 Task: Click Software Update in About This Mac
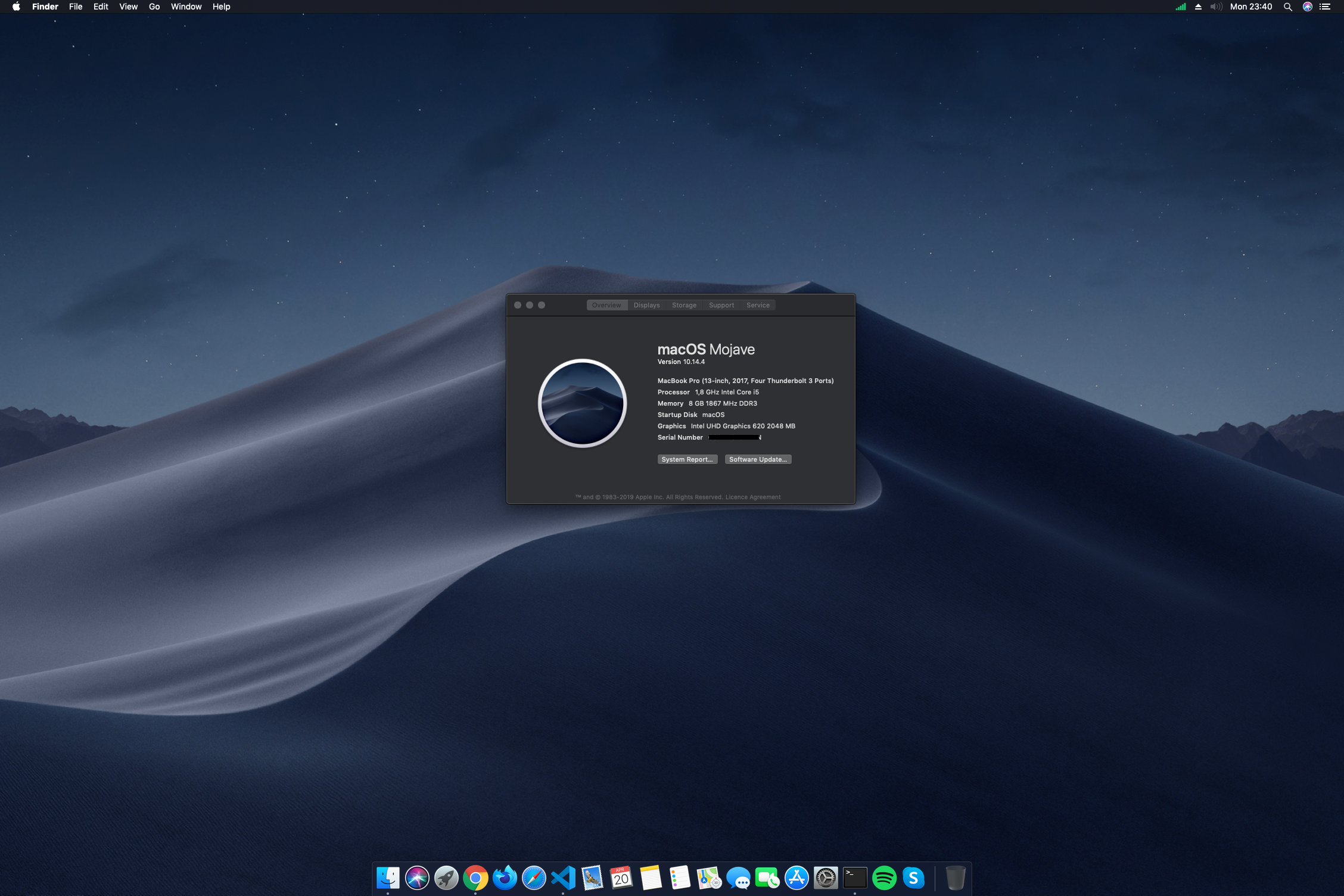click(758, 459)
